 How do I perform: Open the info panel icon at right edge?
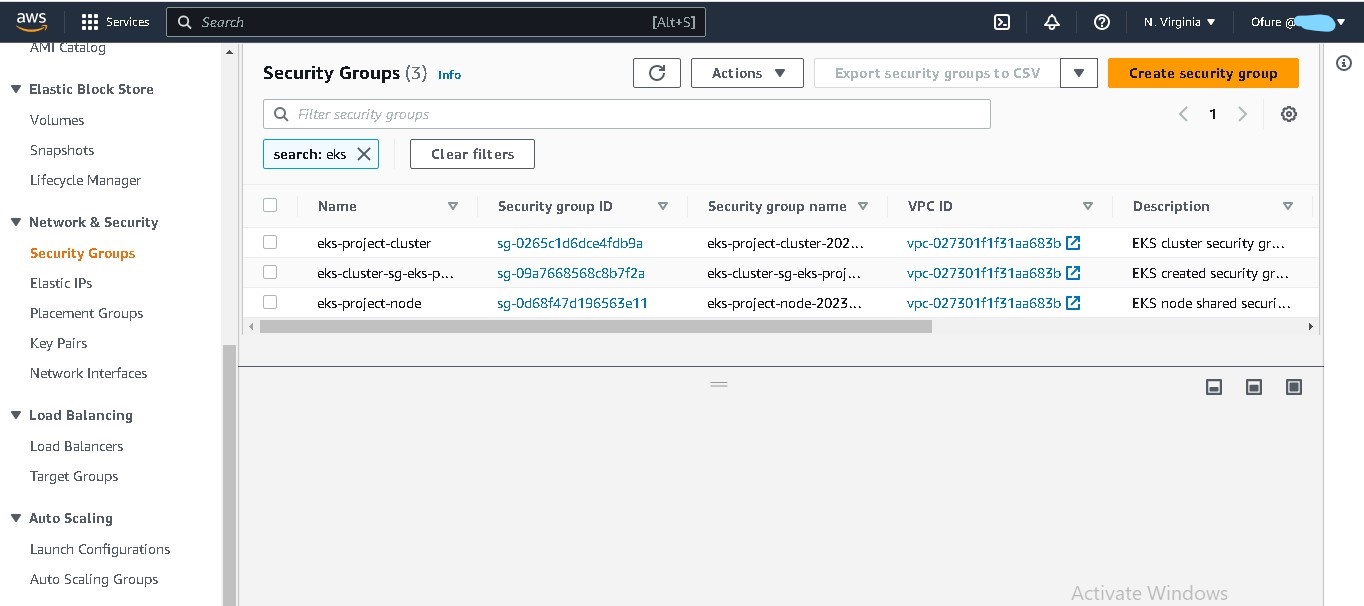1344,63
